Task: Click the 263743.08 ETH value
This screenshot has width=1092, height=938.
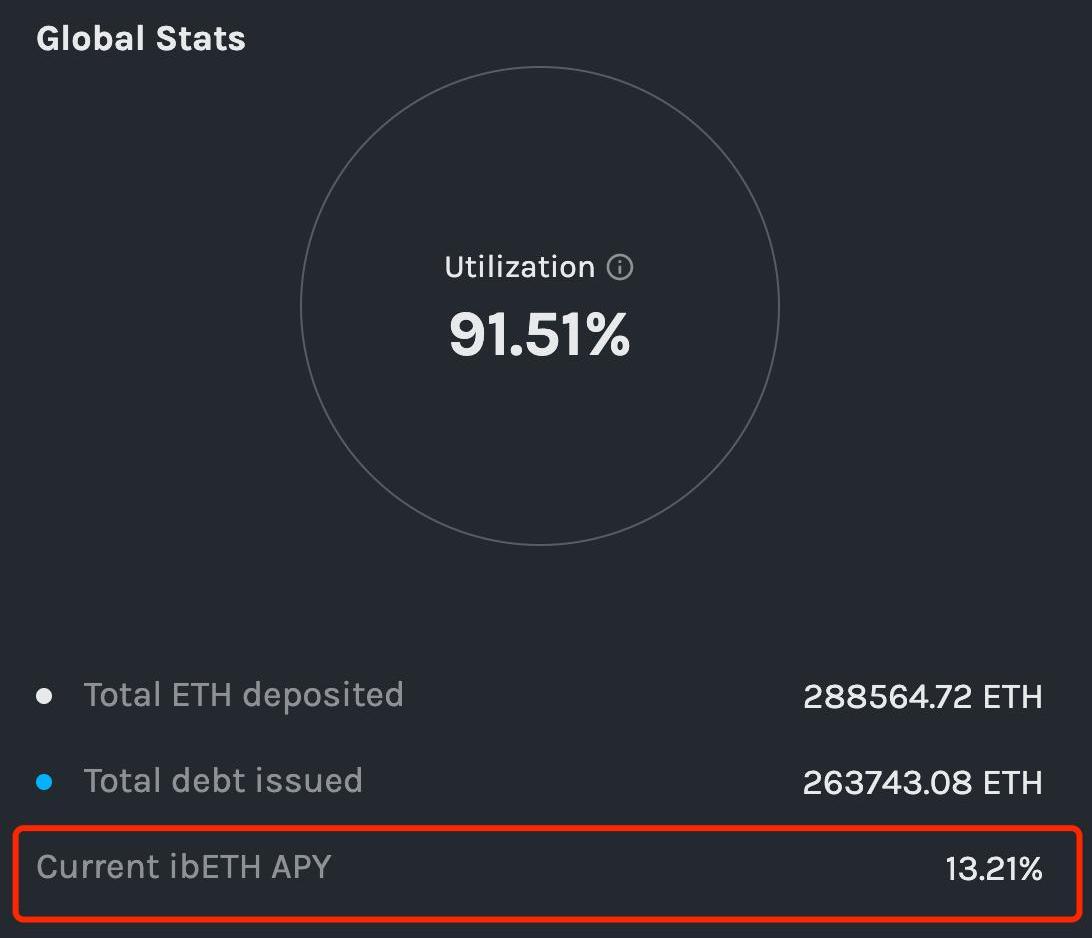Action: click(x=923, y=782)
